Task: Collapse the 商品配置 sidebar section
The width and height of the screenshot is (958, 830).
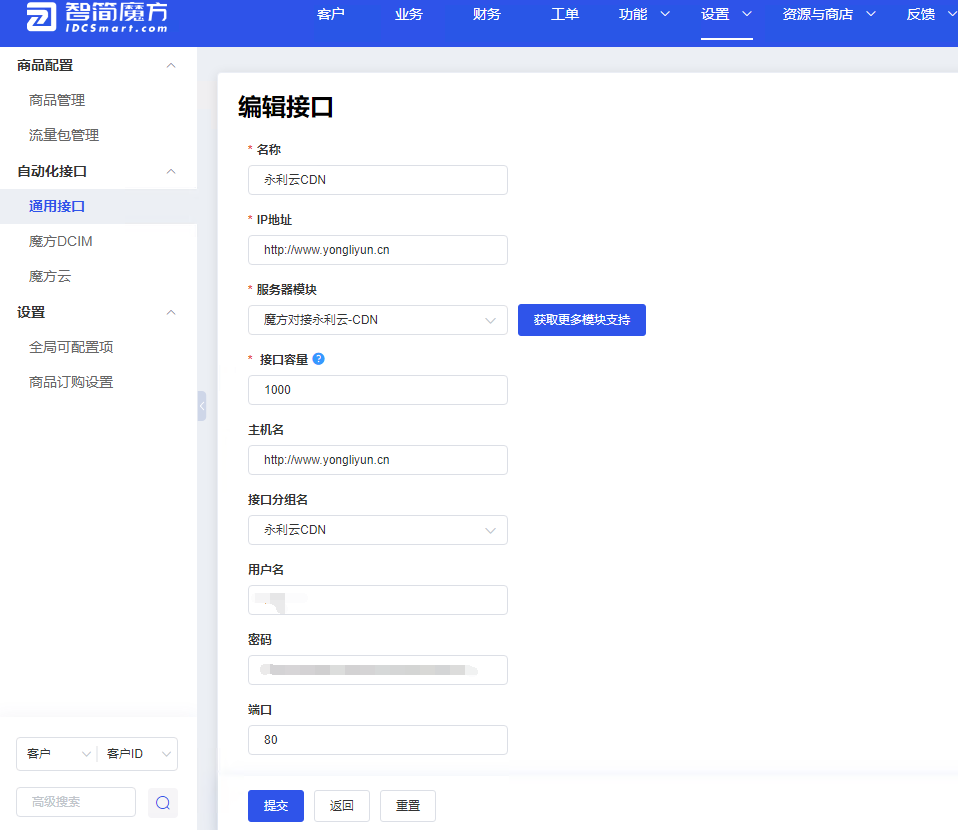Action: click(170, 65)
